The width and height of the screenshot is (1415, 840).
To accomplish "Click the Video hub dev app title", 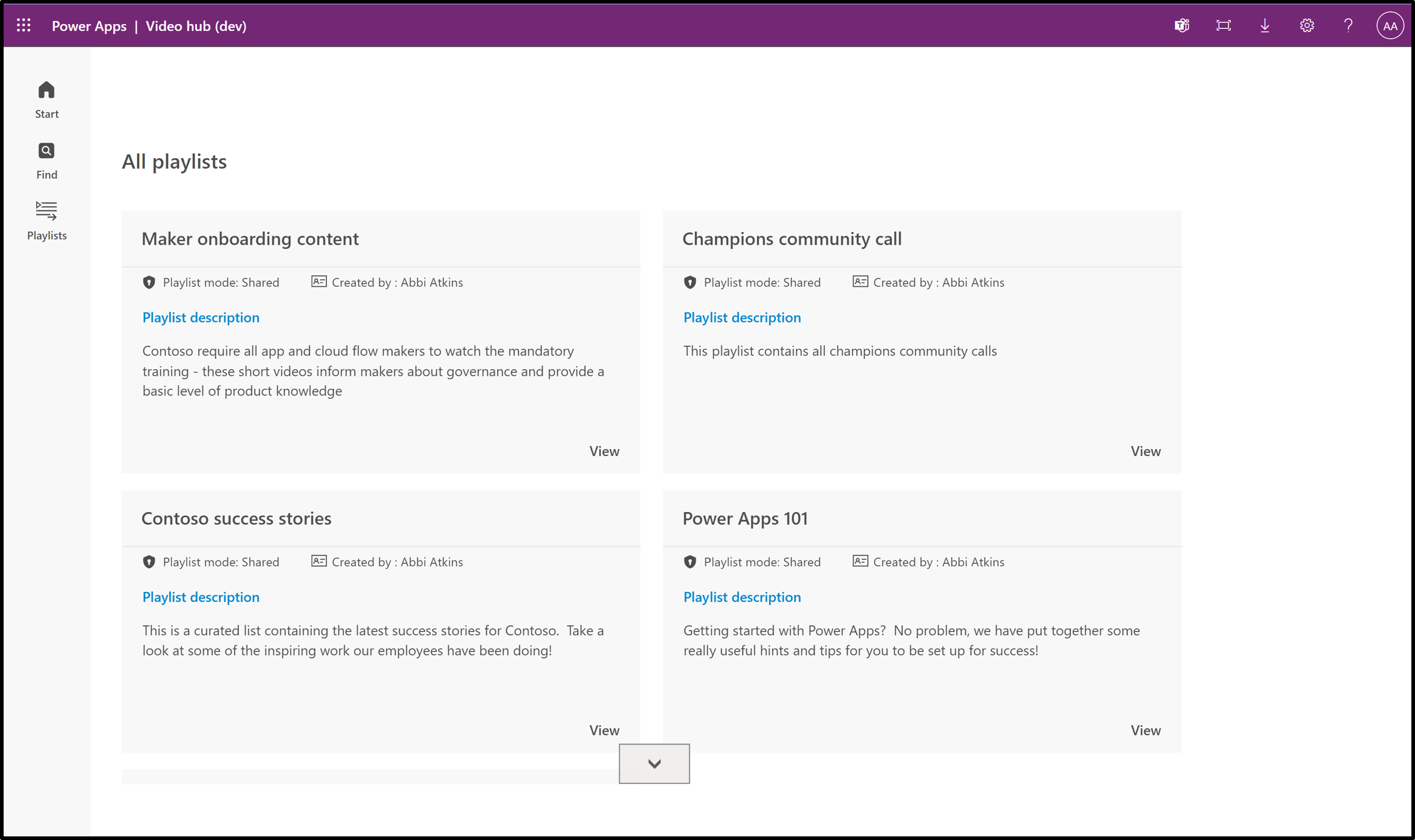I will point(195,25).
